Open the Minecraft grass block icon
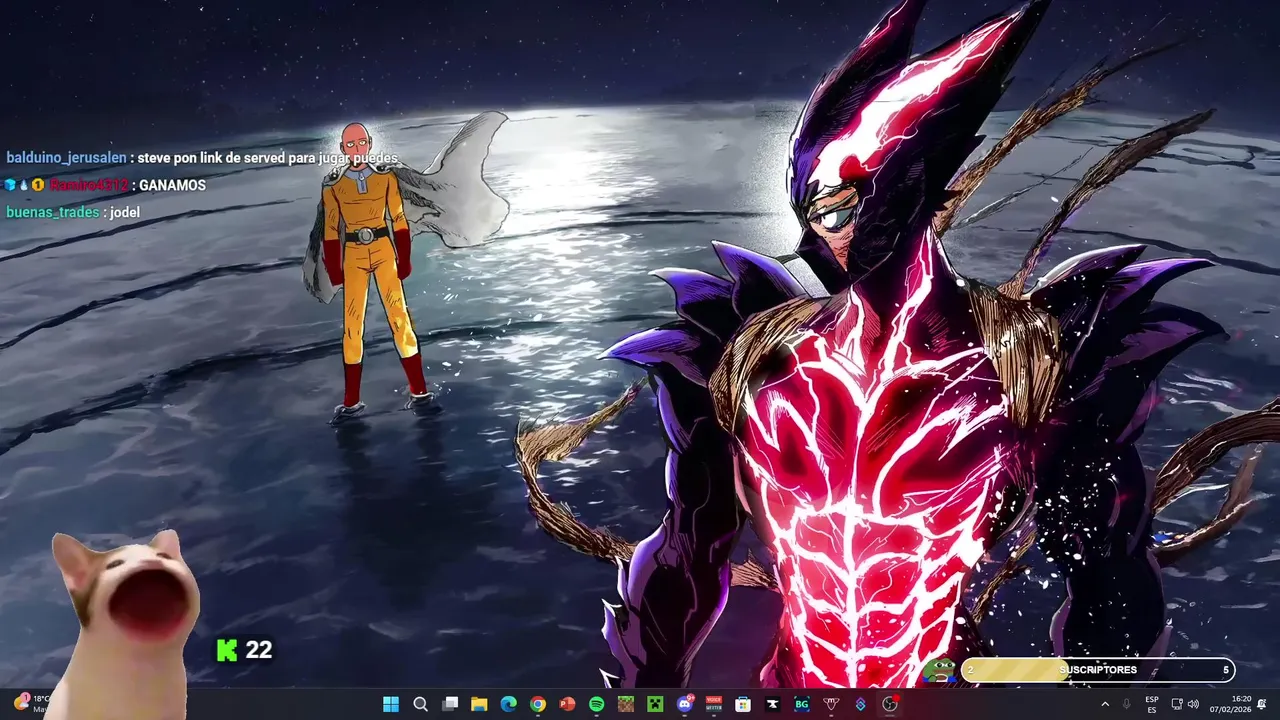 coord(626,704)
